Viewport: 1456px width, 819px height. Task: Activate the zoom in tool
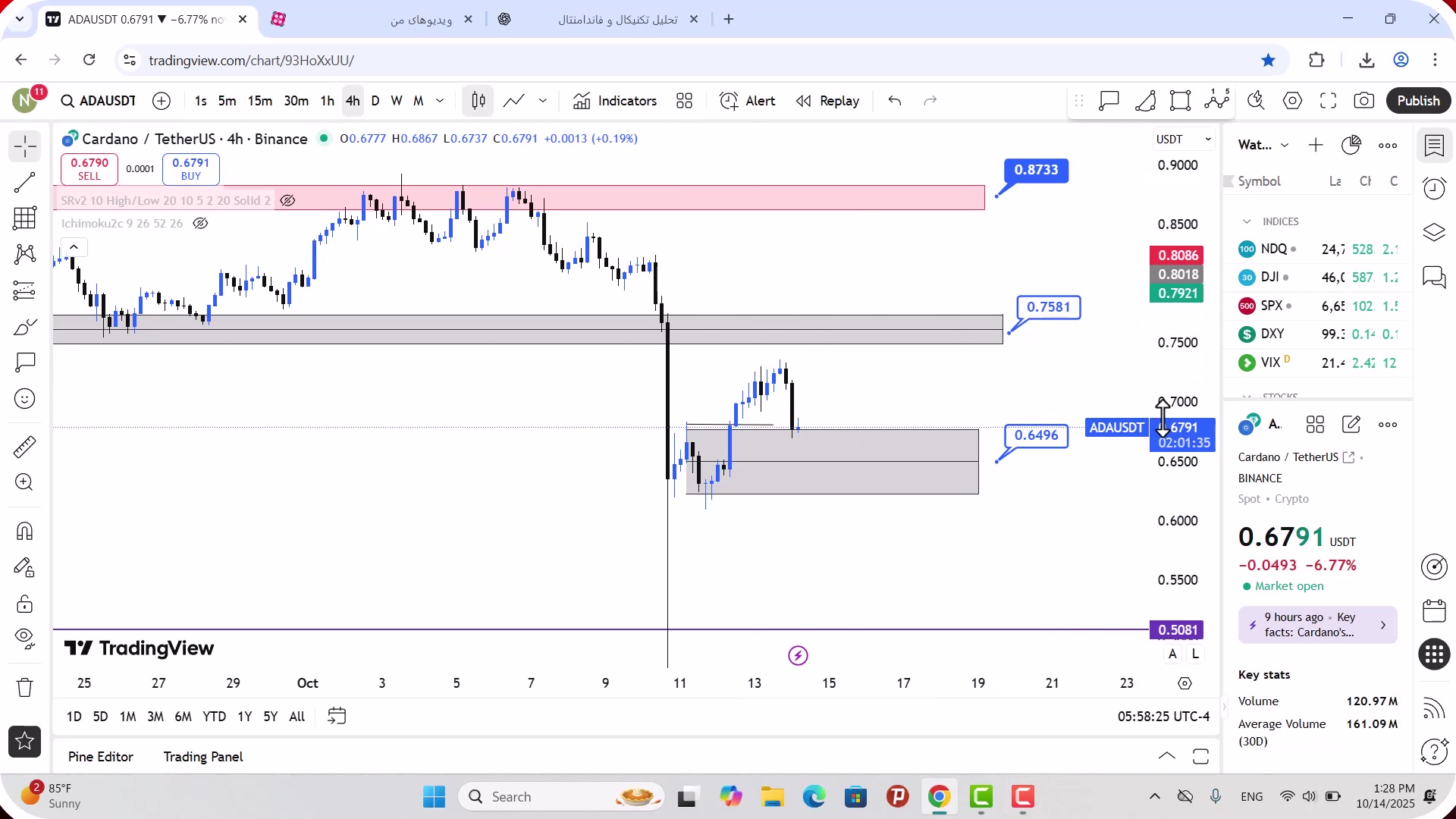[25, 482]
